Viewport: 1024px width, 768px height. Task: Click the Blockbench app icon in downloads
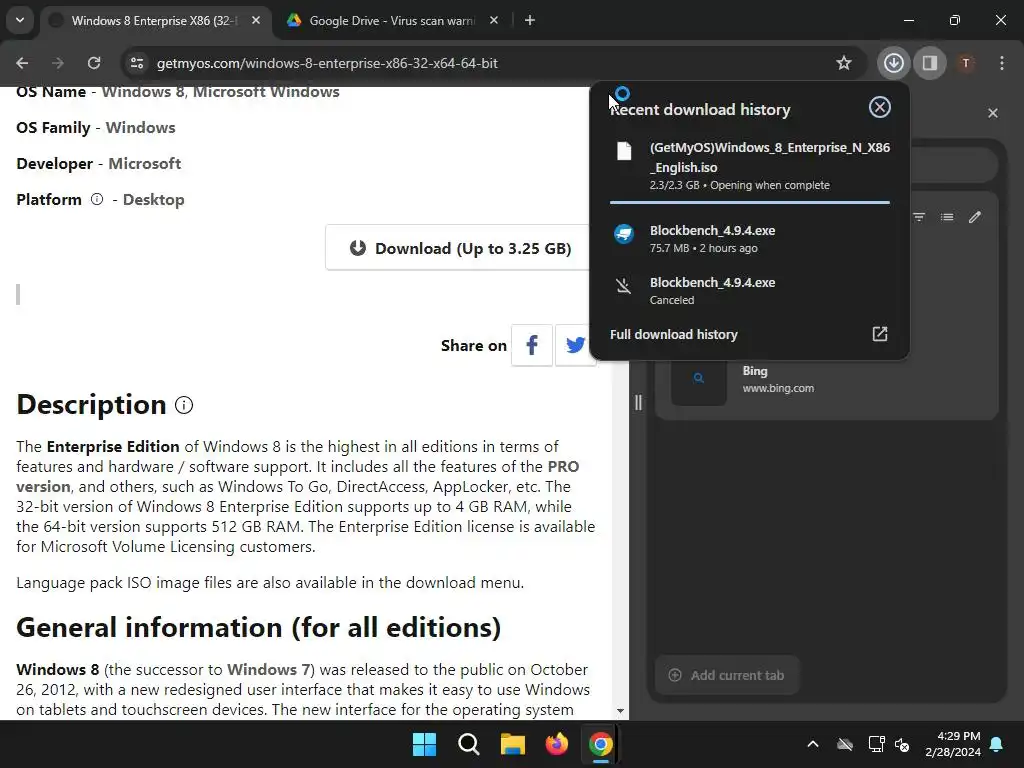point(624,233)
